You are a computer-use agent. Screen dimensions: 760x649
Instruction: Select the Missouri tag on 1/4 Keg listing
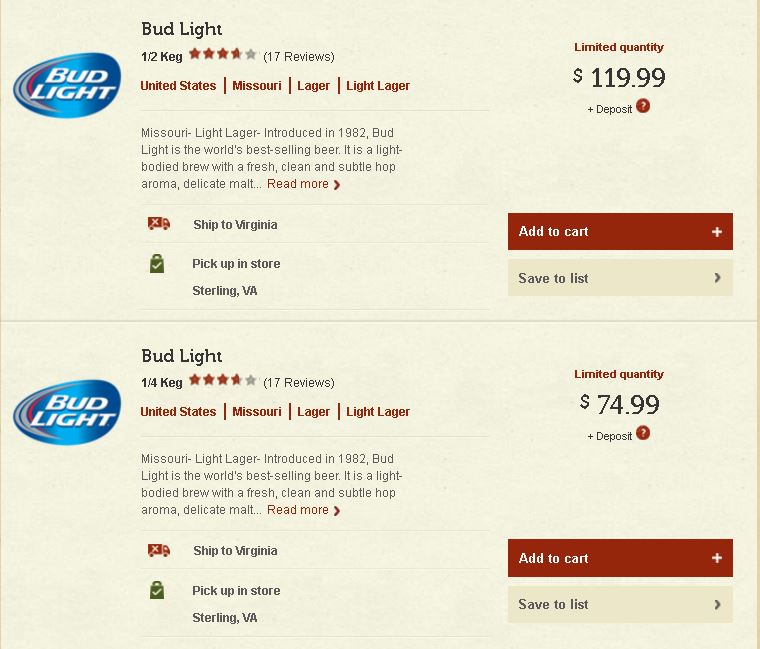click(257, 412)
